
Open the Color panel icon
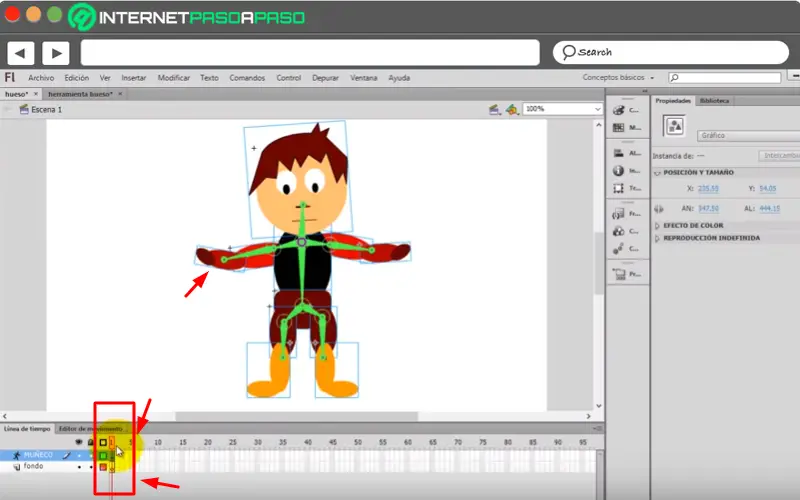(618, 110)
